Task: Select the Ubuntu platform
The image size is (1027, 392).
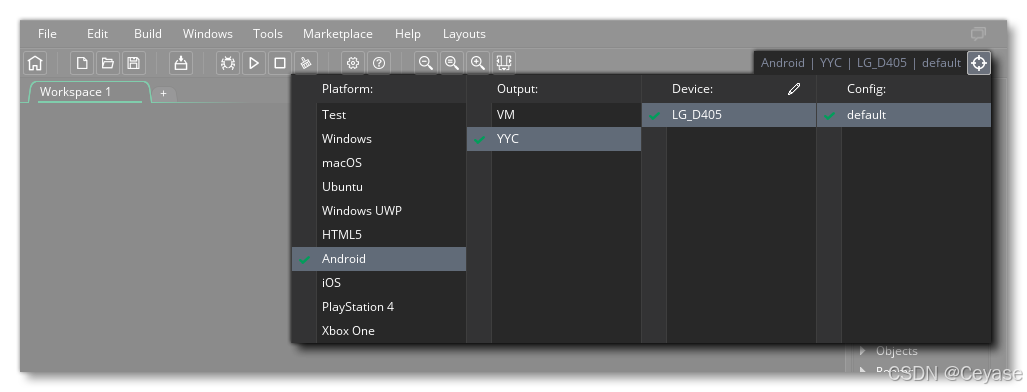Action: tap(379, 187)
